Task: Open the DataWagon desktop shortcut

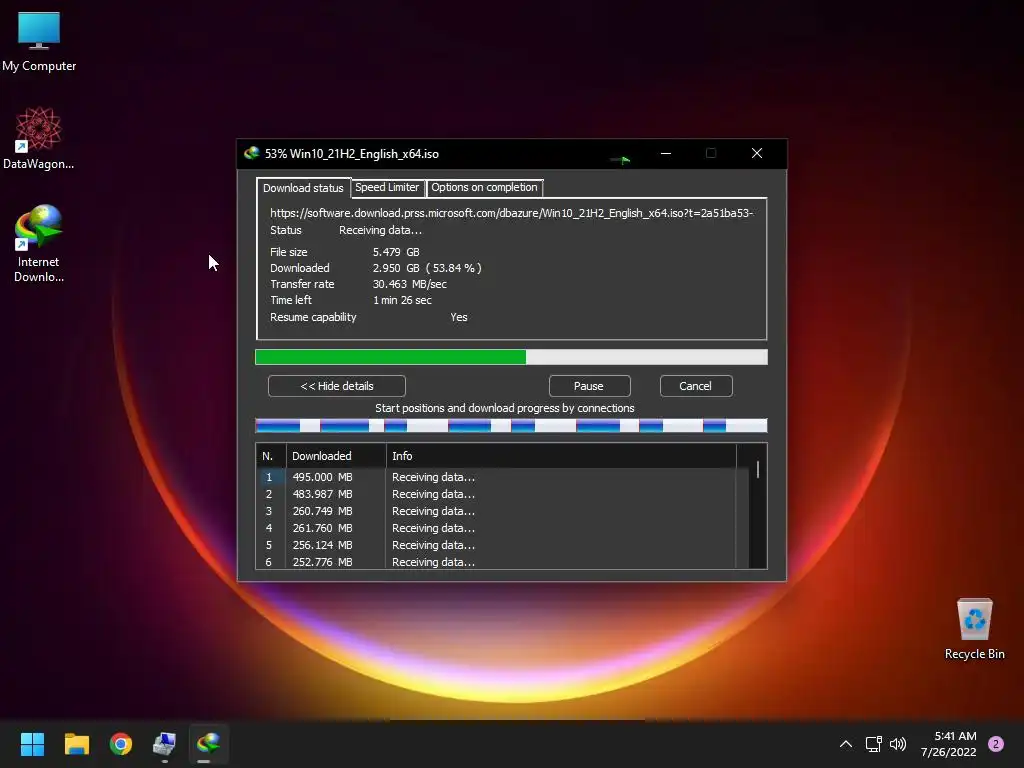Action: (x=39, y=138)
